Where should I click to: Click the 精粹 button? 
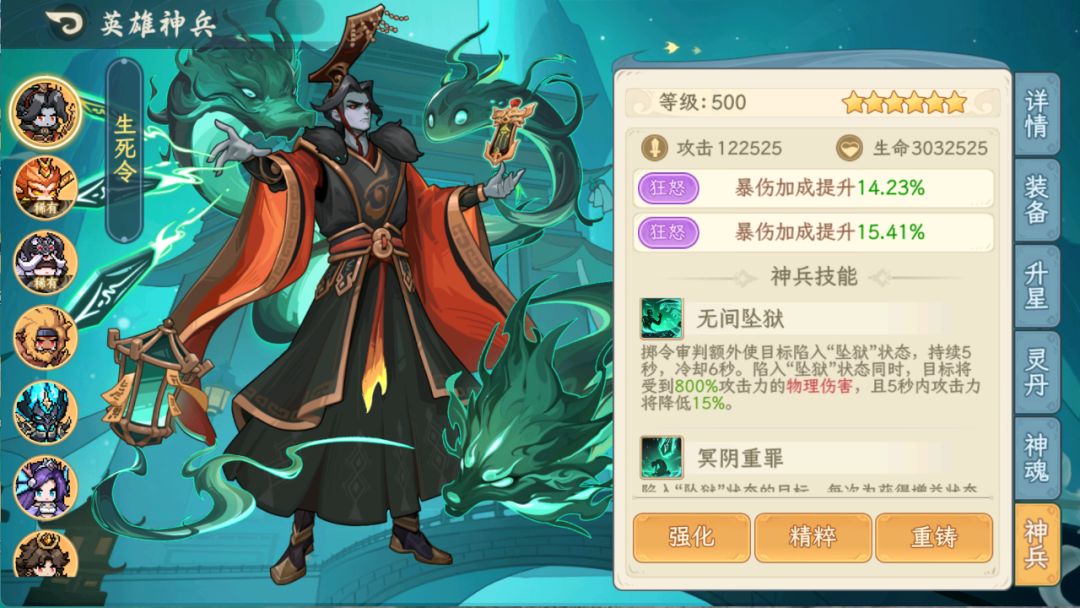click(x=813, y=537)
